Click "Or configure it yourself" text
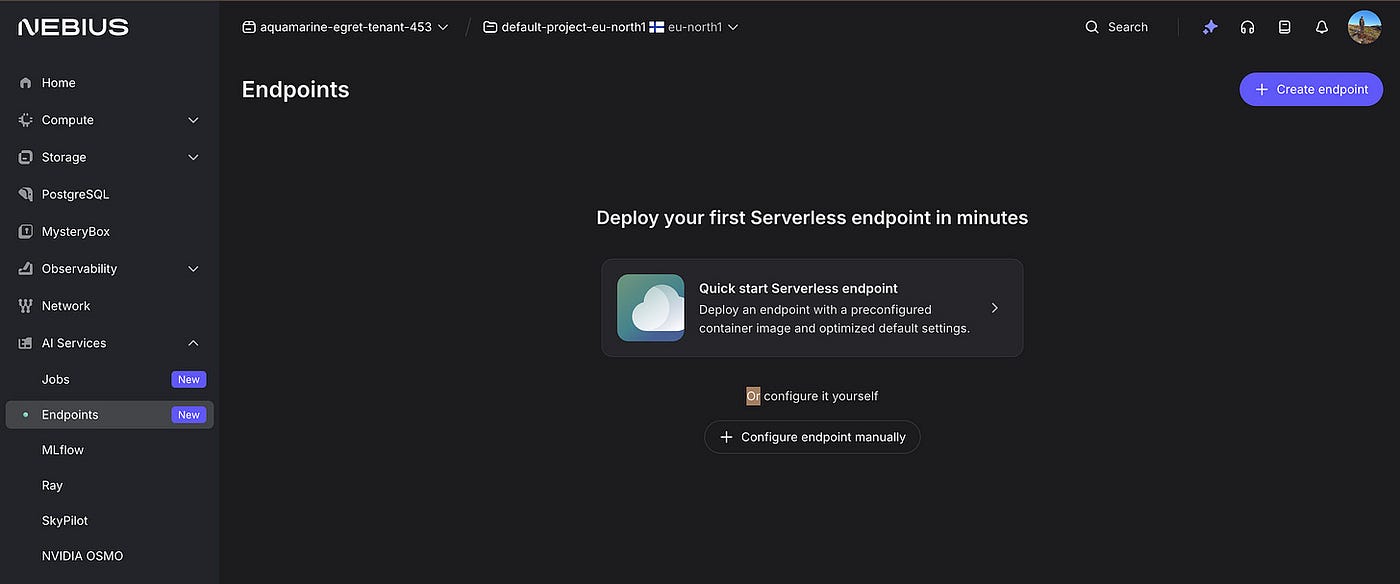The width and height of the screenshot is (1400, 584). [812, 396]
